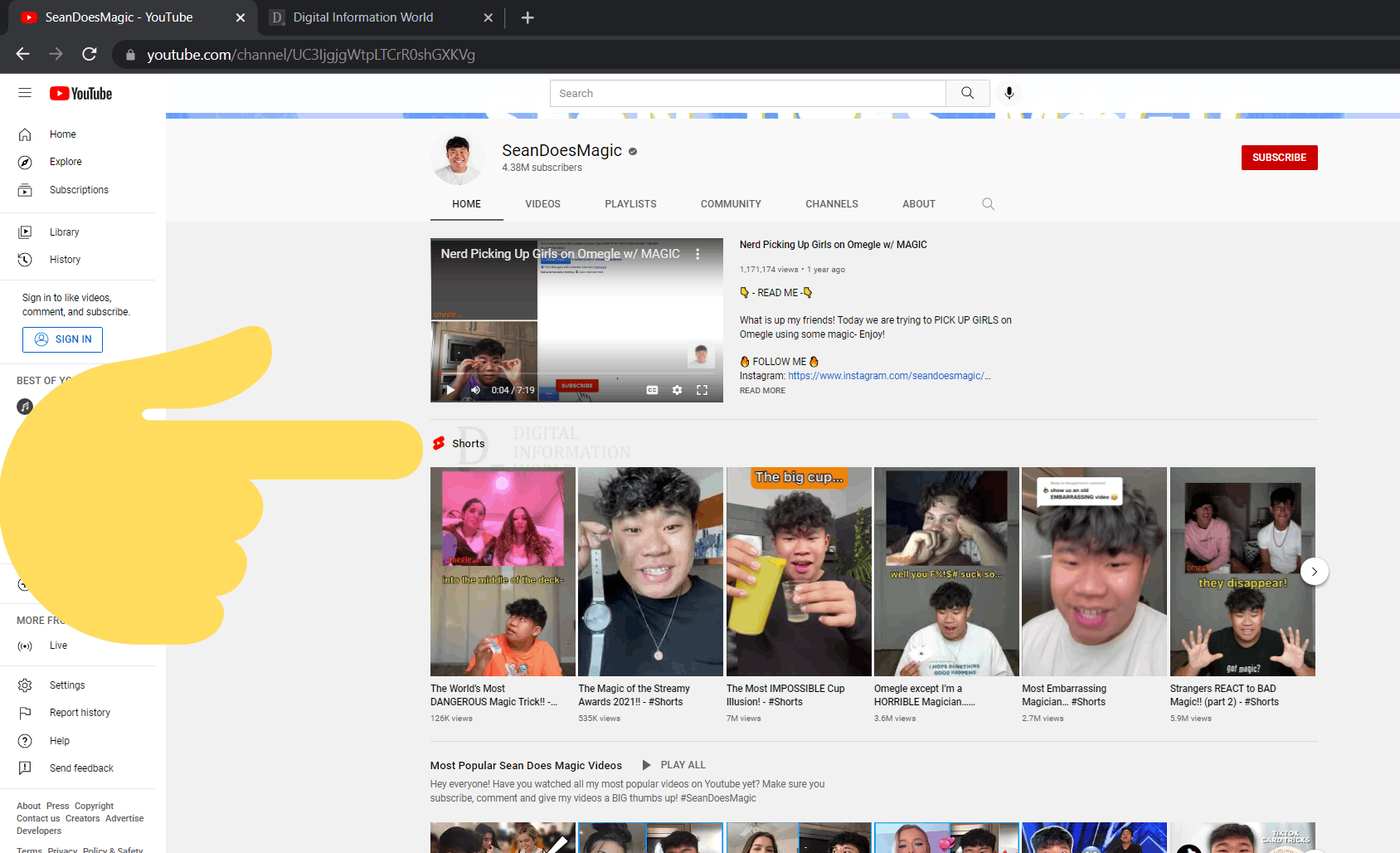
Task: Click the Advertise footer link
Action: pos(124,818)
